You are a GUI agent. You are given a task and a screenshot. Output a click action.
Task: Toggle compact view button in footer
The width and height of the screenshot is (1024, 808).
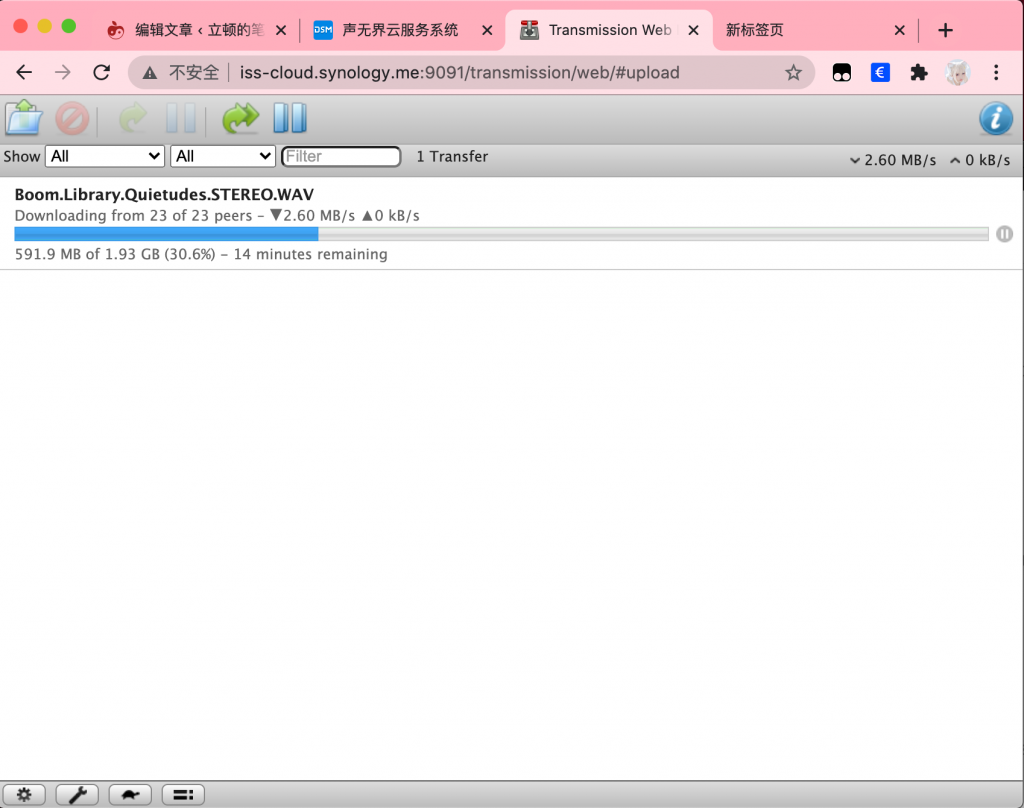coord(183,795)
